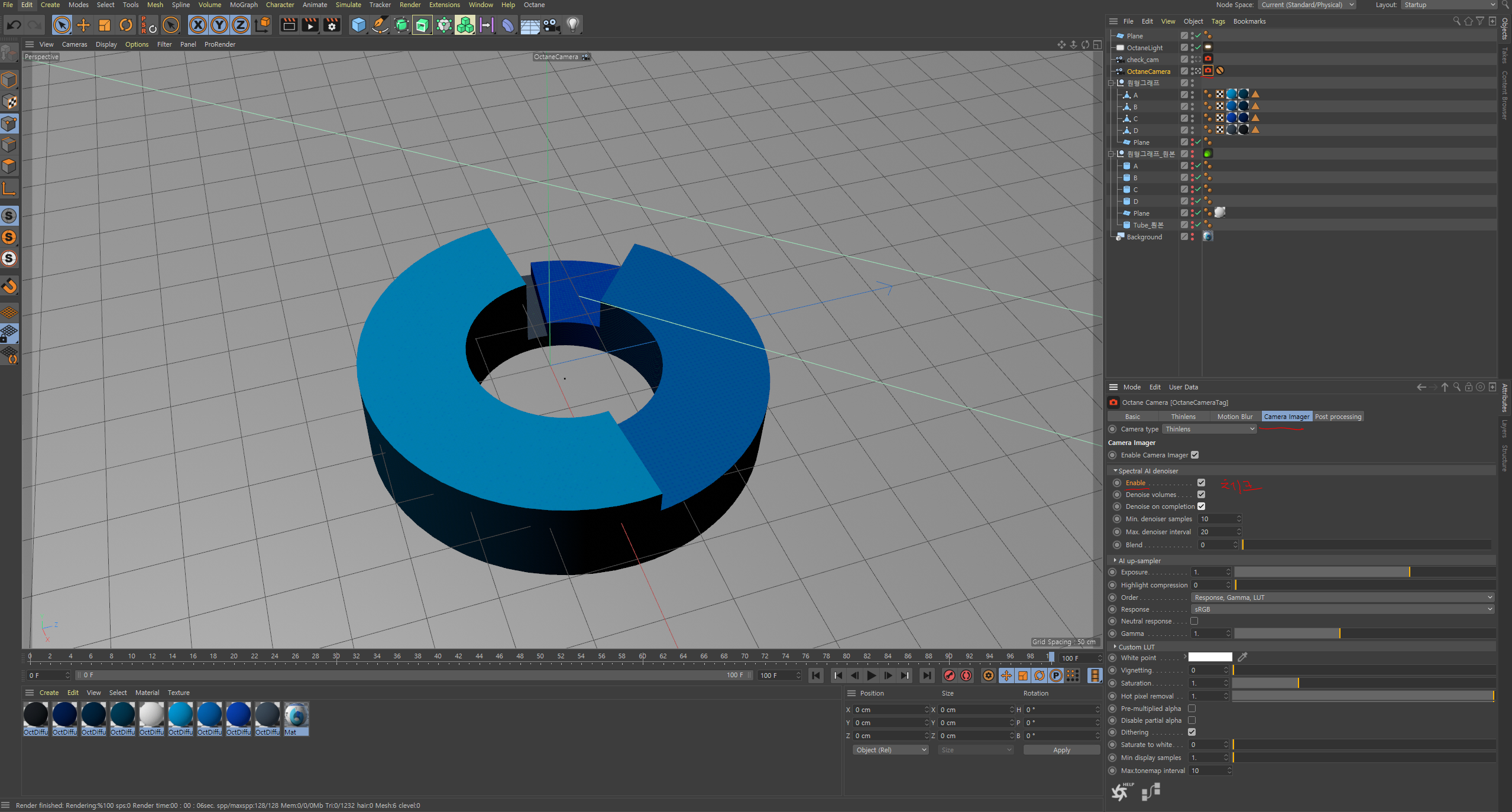The width and height of the screenshot is (1512, 812).
Task: Expand the AI up-sampler section
Action: pos(1115,561)
